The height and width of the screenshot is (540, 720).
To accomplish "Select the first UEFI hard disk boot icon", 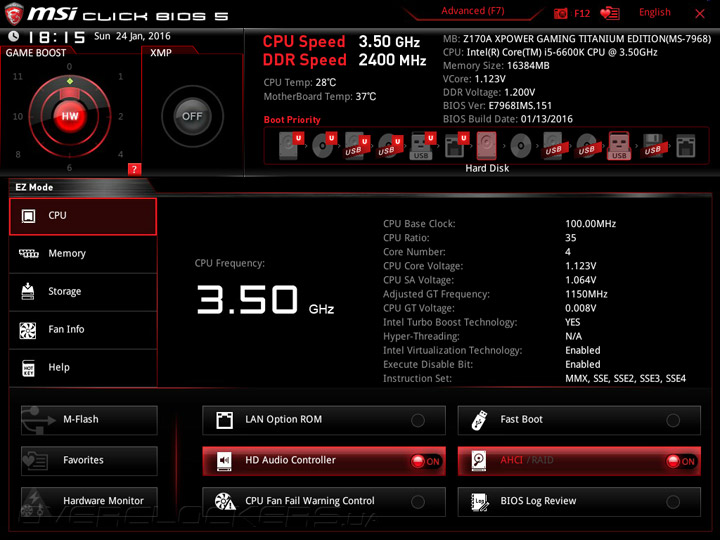I will [x=291, y=146].
